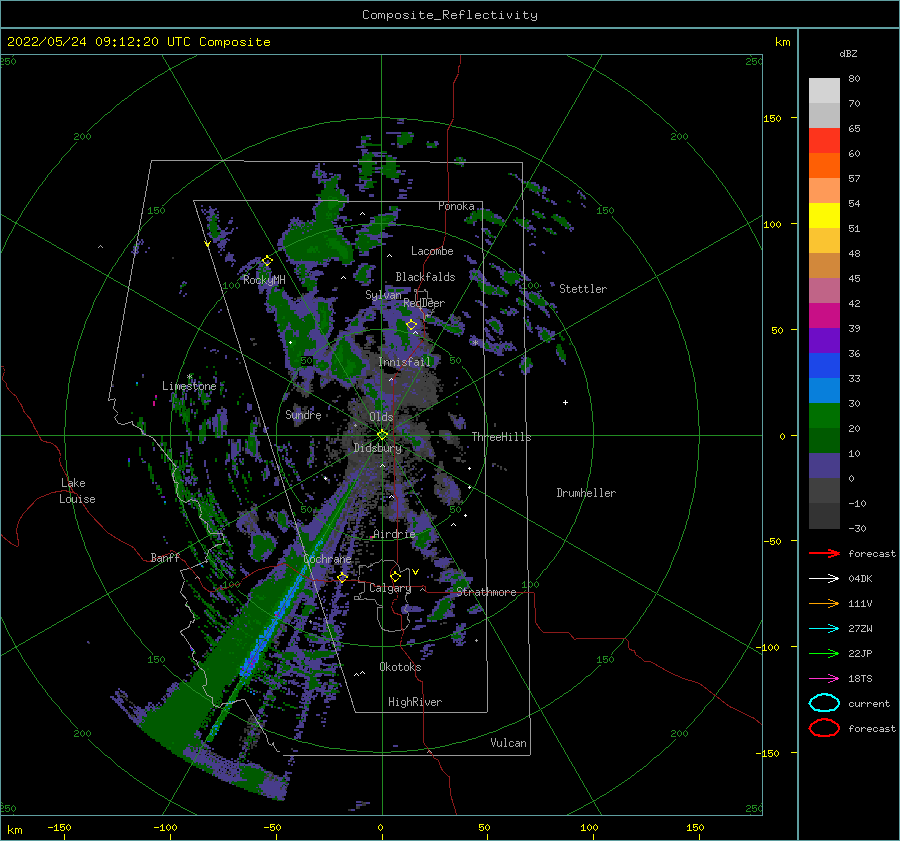Click the Composite_Reflectivity title
Viewport: 900px width, 841px height.
tap(449, 15)
